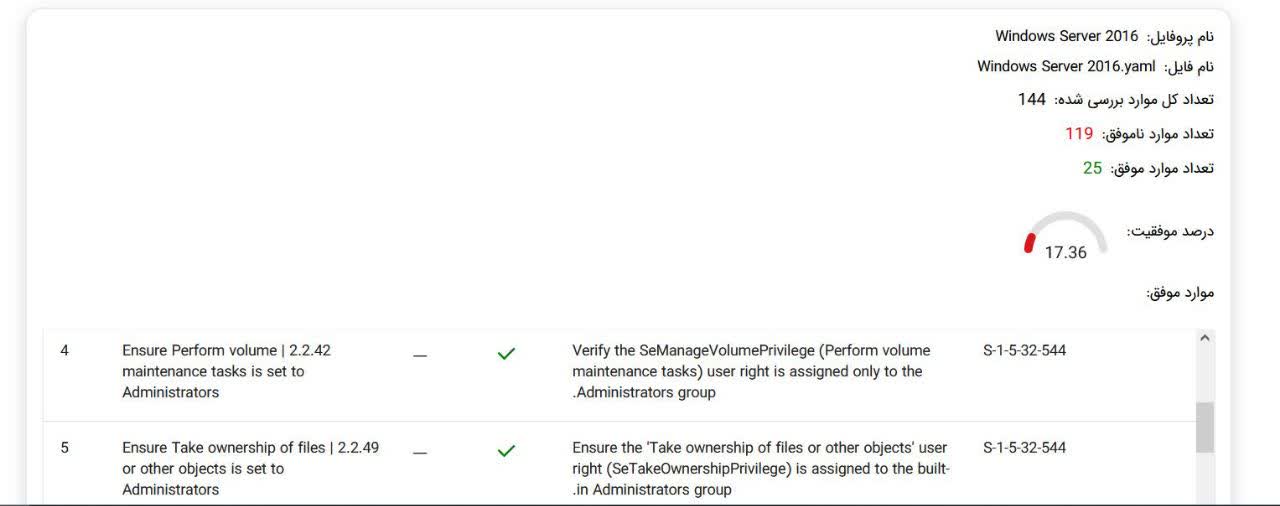This screenshot has width=1280, height=506.
Task: Click the table's vertical scrollbar thumb
Action: click(1204, 426)
